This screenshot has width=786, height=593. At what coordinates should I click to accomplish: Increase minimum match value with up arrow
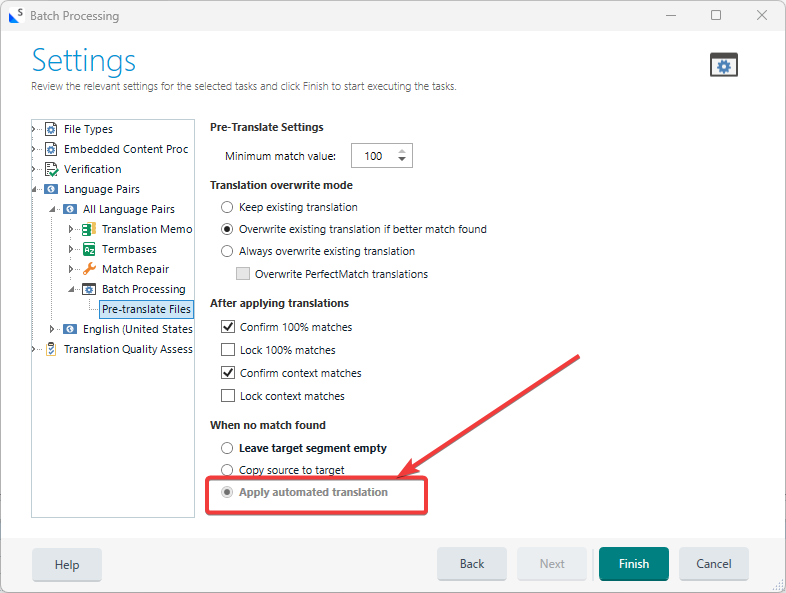(402, 151)
